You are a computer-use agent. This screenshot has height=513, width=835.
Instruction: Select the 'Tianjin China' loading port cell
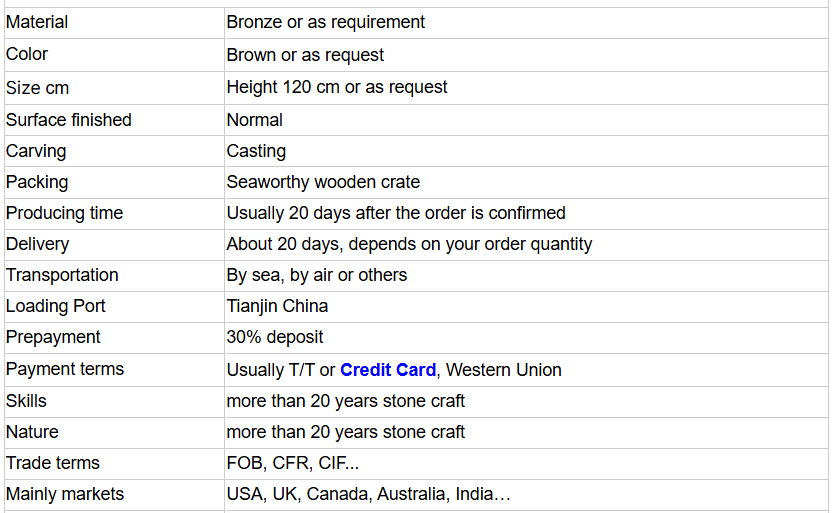[x=526, y=307]
